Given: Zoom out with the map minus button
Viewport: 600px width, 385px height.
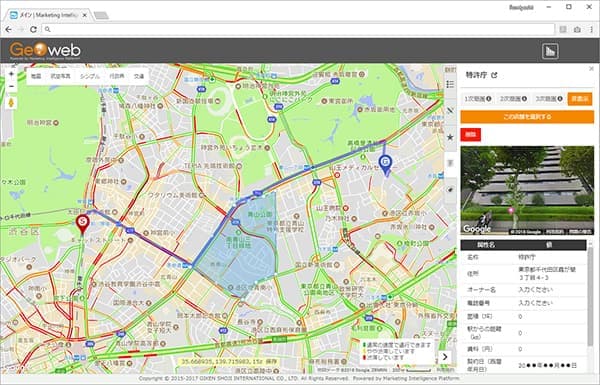Looking at the screenshot, I should [x=11, y=86].
